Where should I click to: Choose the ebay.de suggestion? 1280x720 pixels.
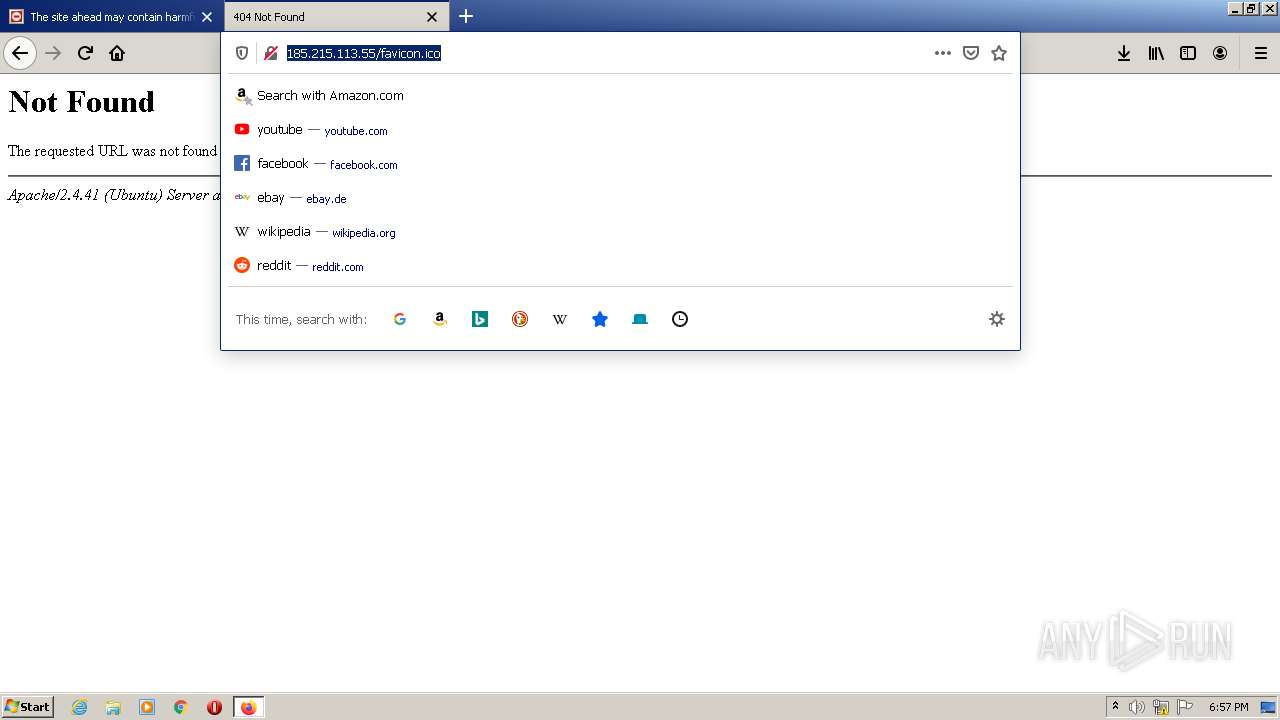point(620,198)
